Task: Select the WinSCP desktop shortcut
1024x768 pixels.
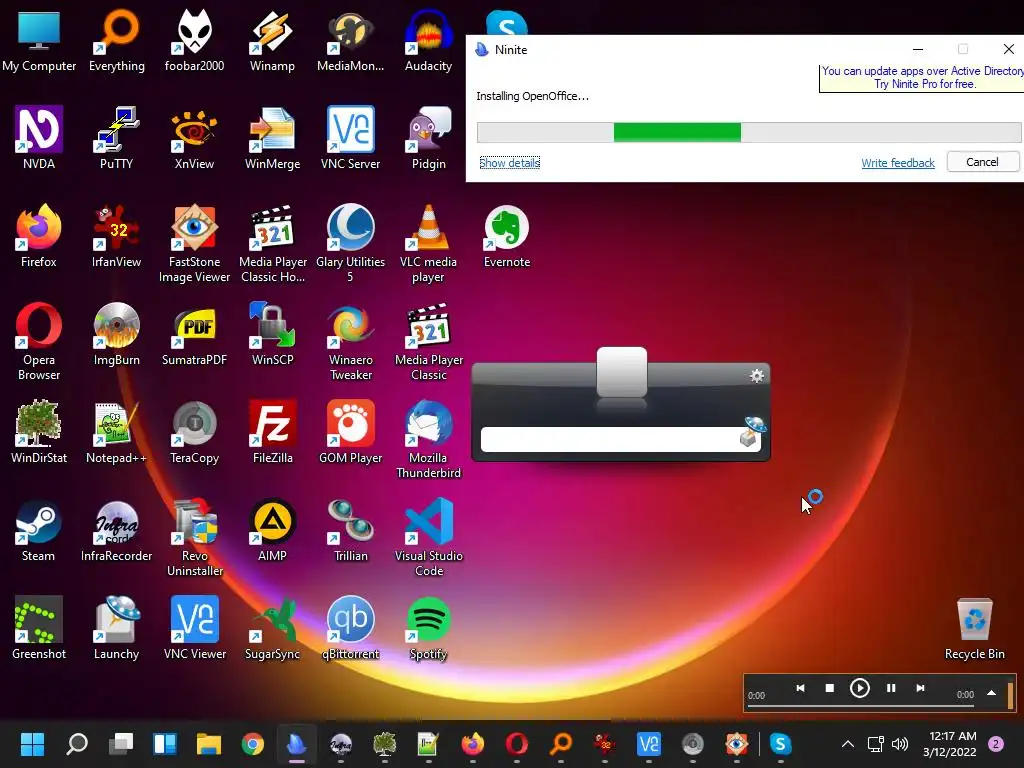Action: [272, 334]
